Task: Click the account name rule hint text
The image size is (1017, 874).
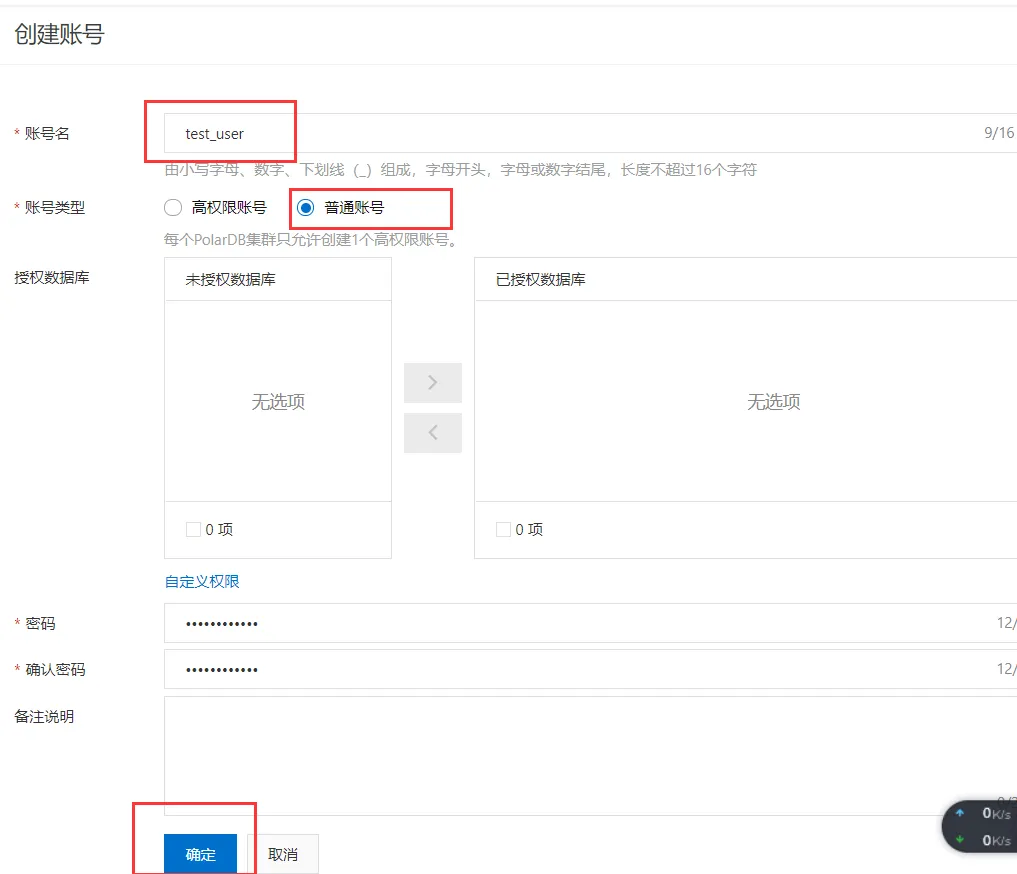Action: click(x=461, y=170)
